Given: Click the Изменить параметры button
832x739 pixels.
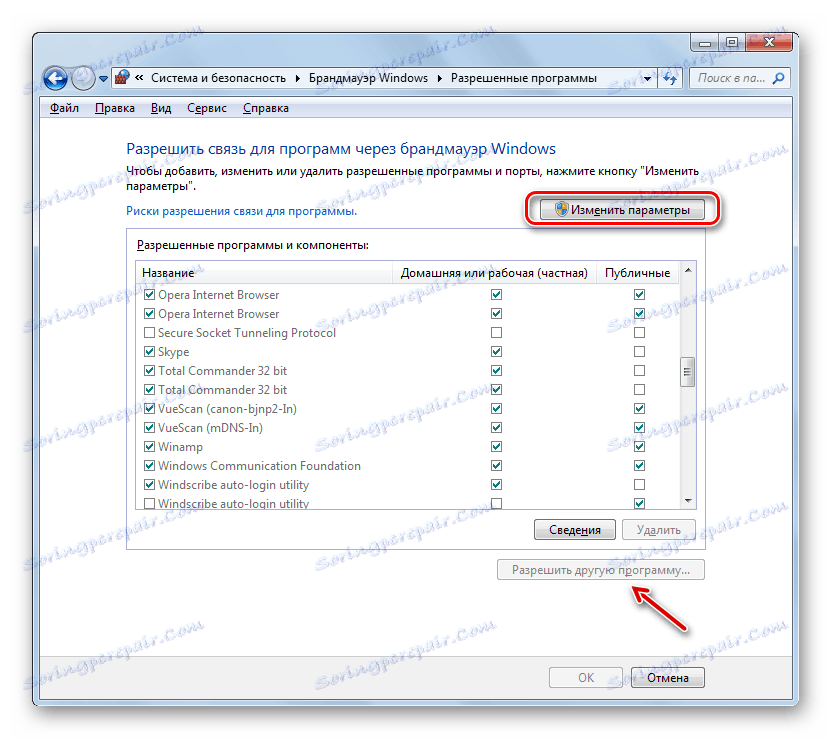Looking at the screenshot, I should click(x=622, y=210).
